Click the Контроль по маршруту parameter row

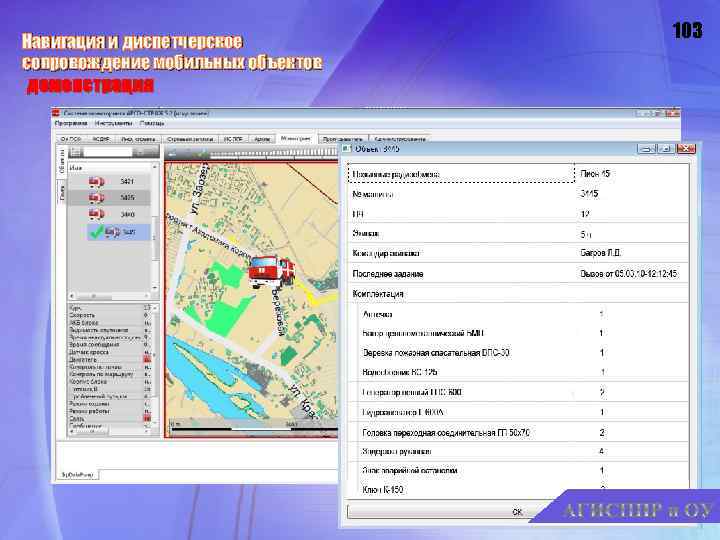point(109,374)
